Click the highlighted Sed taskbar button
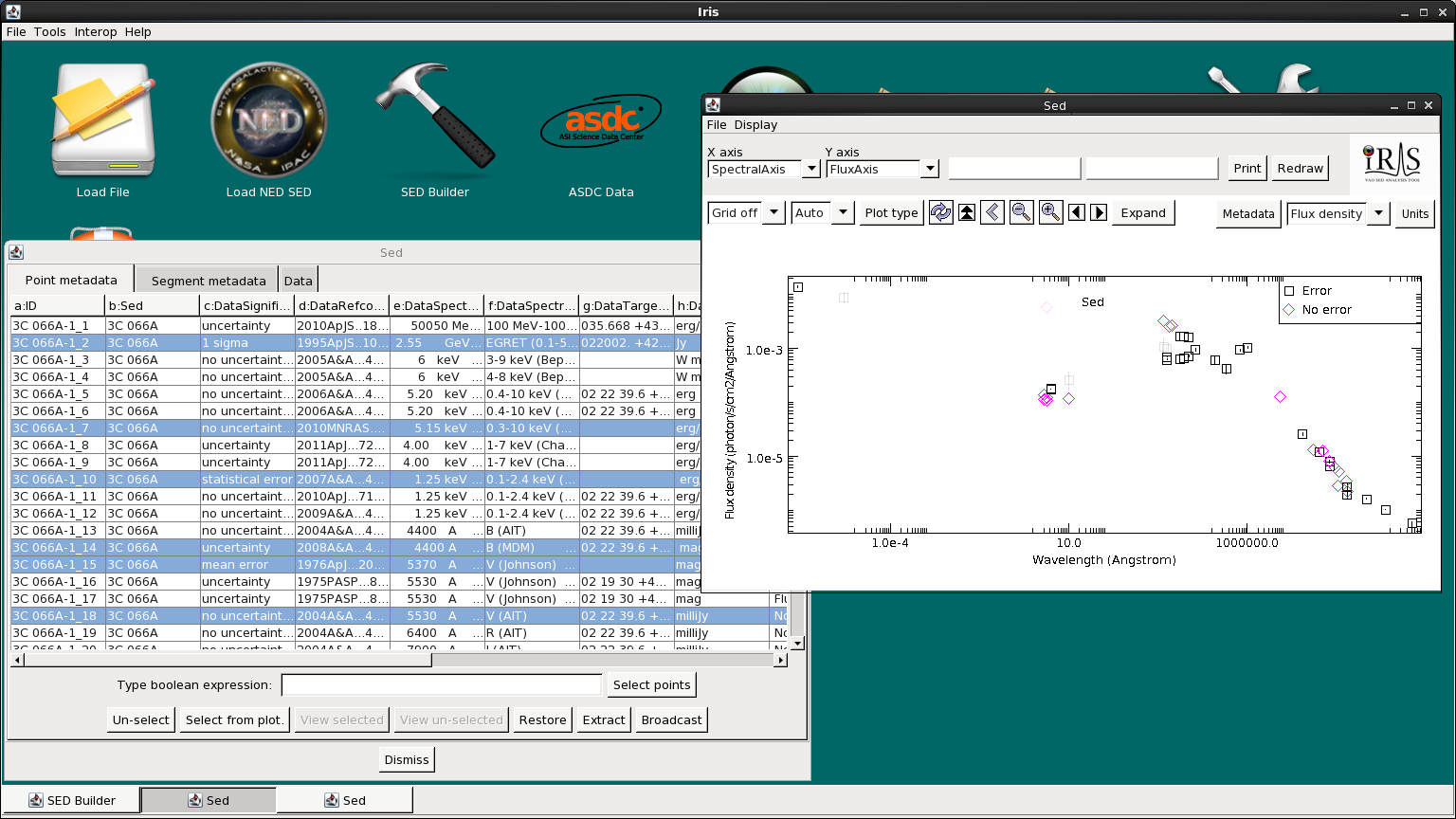This screenshot has width=1456, height=819. click(209, 800)
